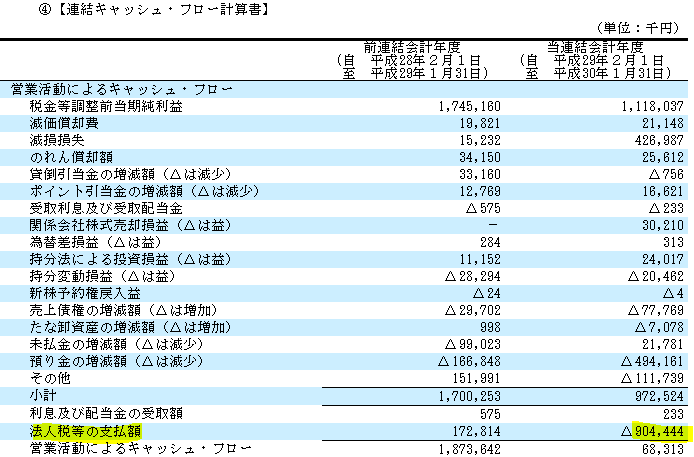Click the value △494,161
Viewport: 694px width, 457px height.
point(652,361)
